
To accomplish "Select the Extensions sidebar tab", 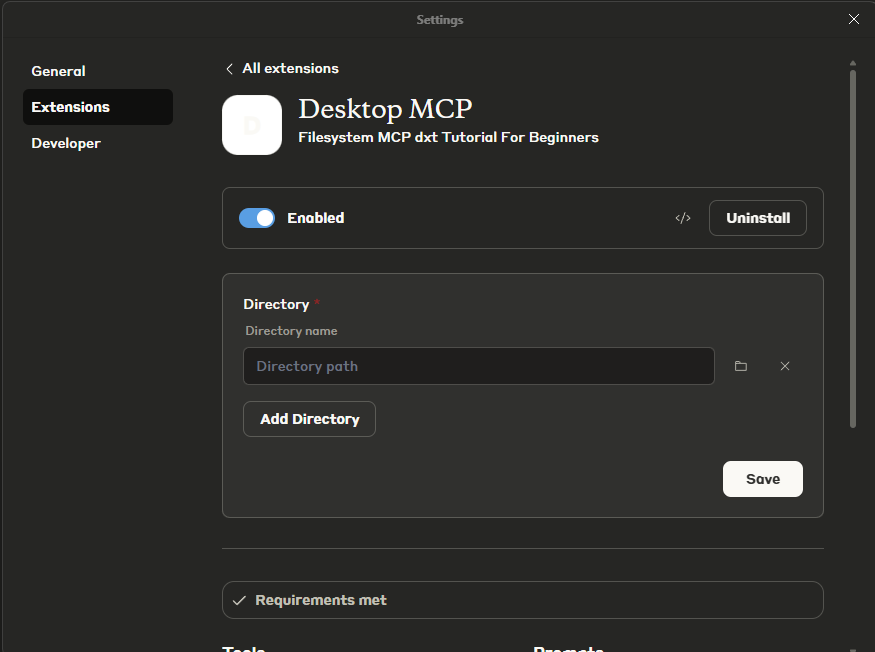I will (71, 107).
